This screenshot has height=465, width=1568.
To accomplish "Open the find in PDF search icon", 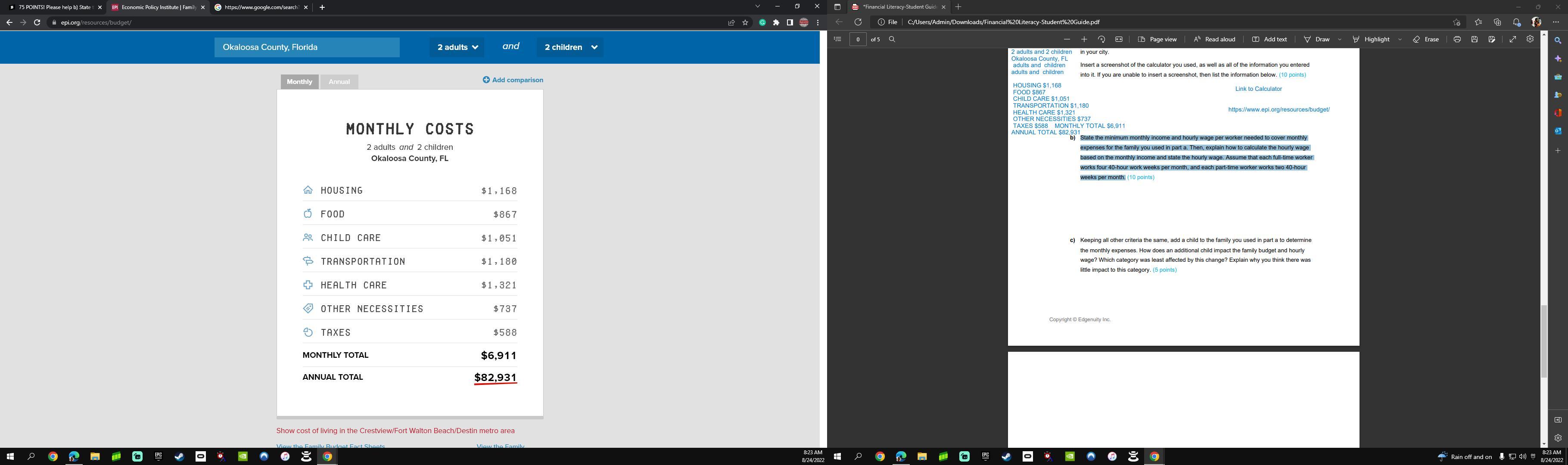I will click(892, 39).
